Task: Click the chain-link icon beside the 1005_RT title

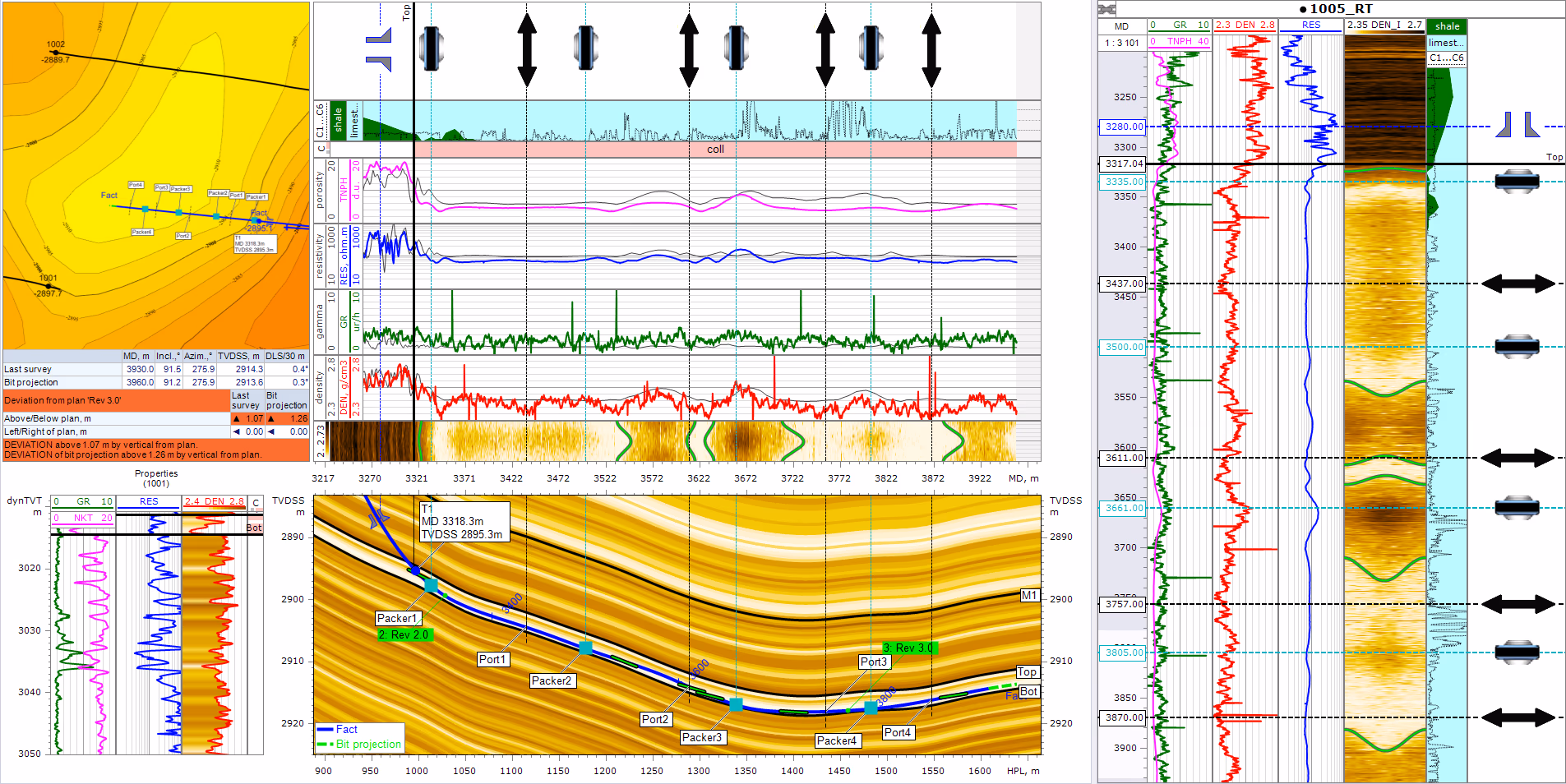Action: [x=1107, y=9]
